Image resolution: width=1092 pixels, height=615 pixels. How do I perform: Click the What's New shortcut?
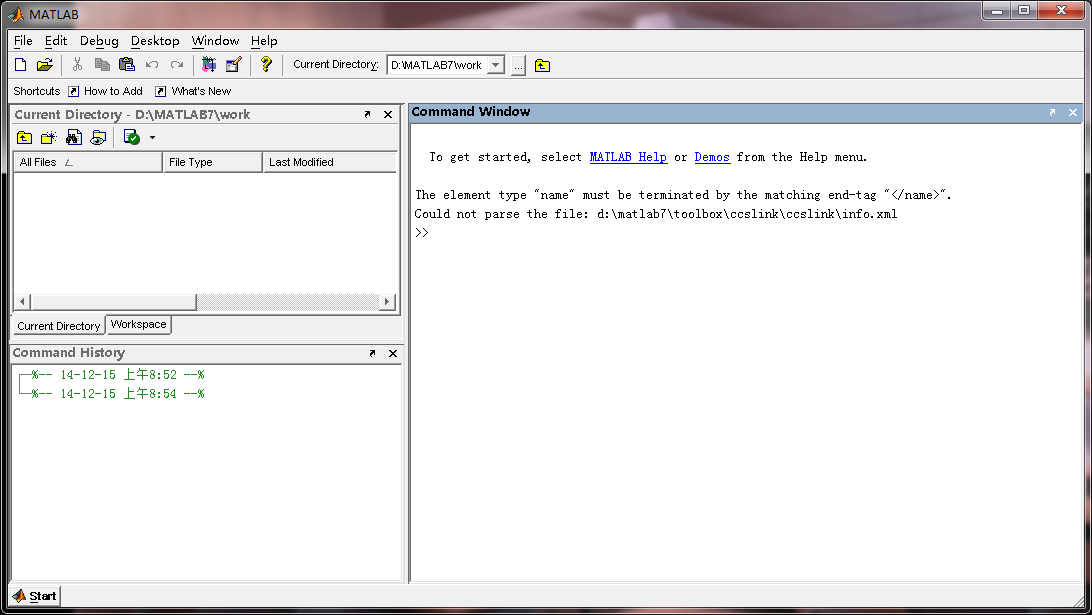pyautogui.click(x=193, y=91)
